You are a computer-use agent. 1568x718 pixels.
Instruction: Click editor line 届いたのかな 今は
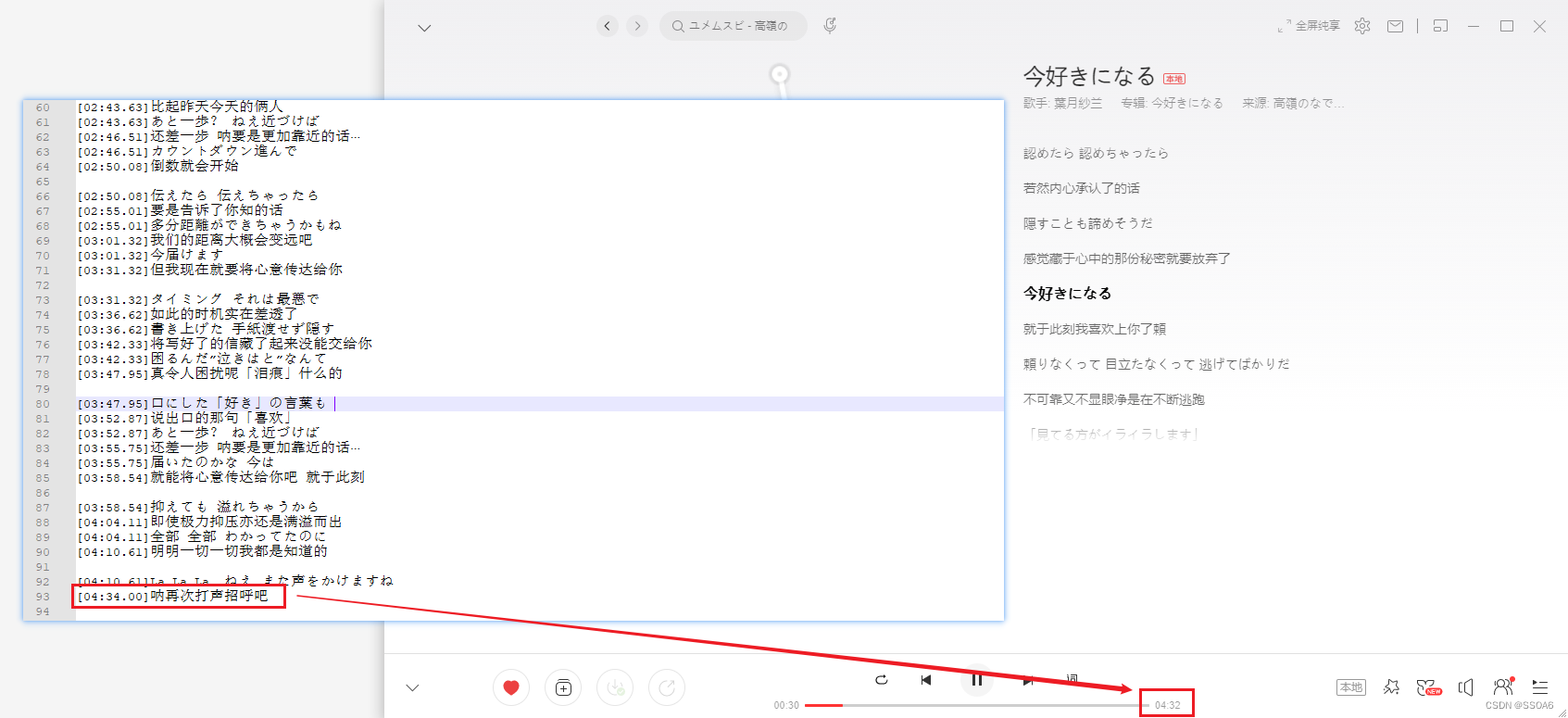pyautogui.click(x=177, y=462)
